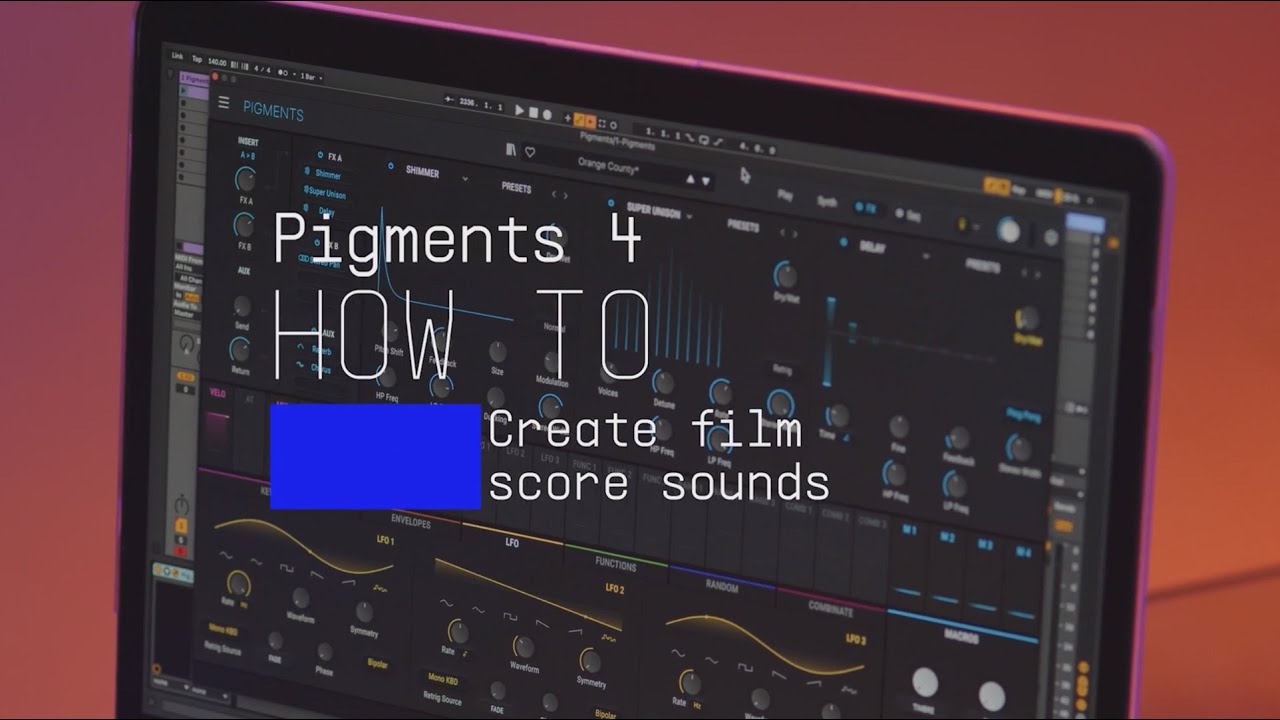Click Ableton's transport record button
The height and width of the screenshot is (720, 1280).
[547, 113]
